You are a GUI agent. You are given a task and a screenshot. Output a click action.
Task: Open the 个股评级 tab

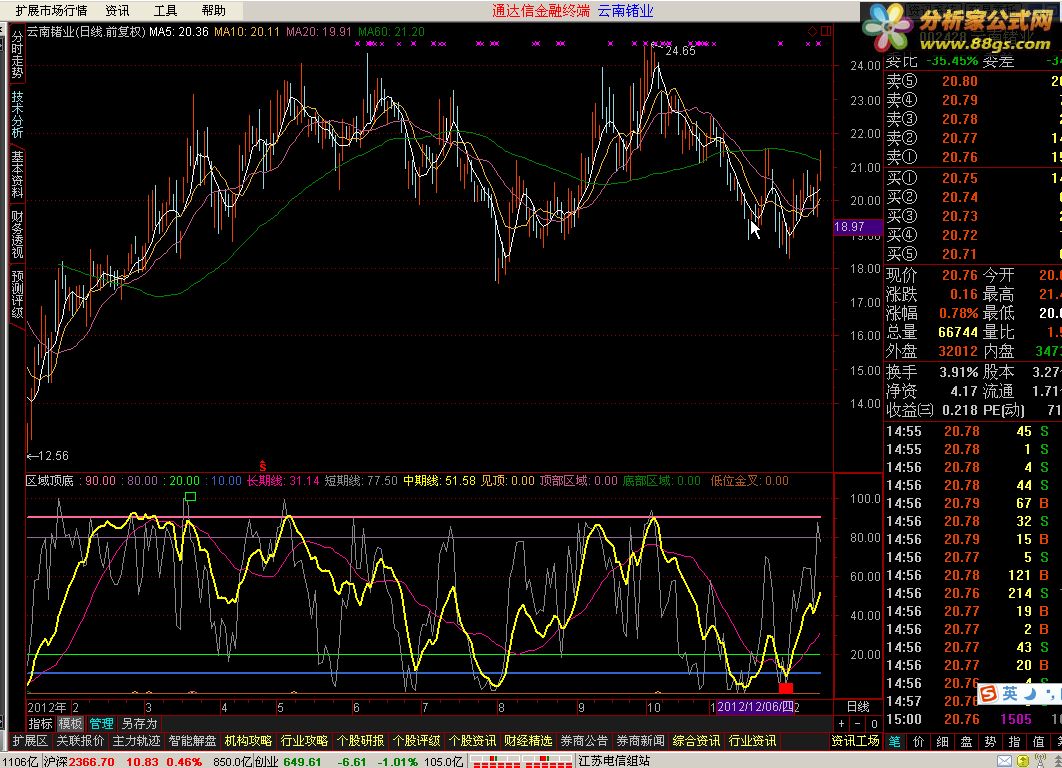tap(417, 741)
